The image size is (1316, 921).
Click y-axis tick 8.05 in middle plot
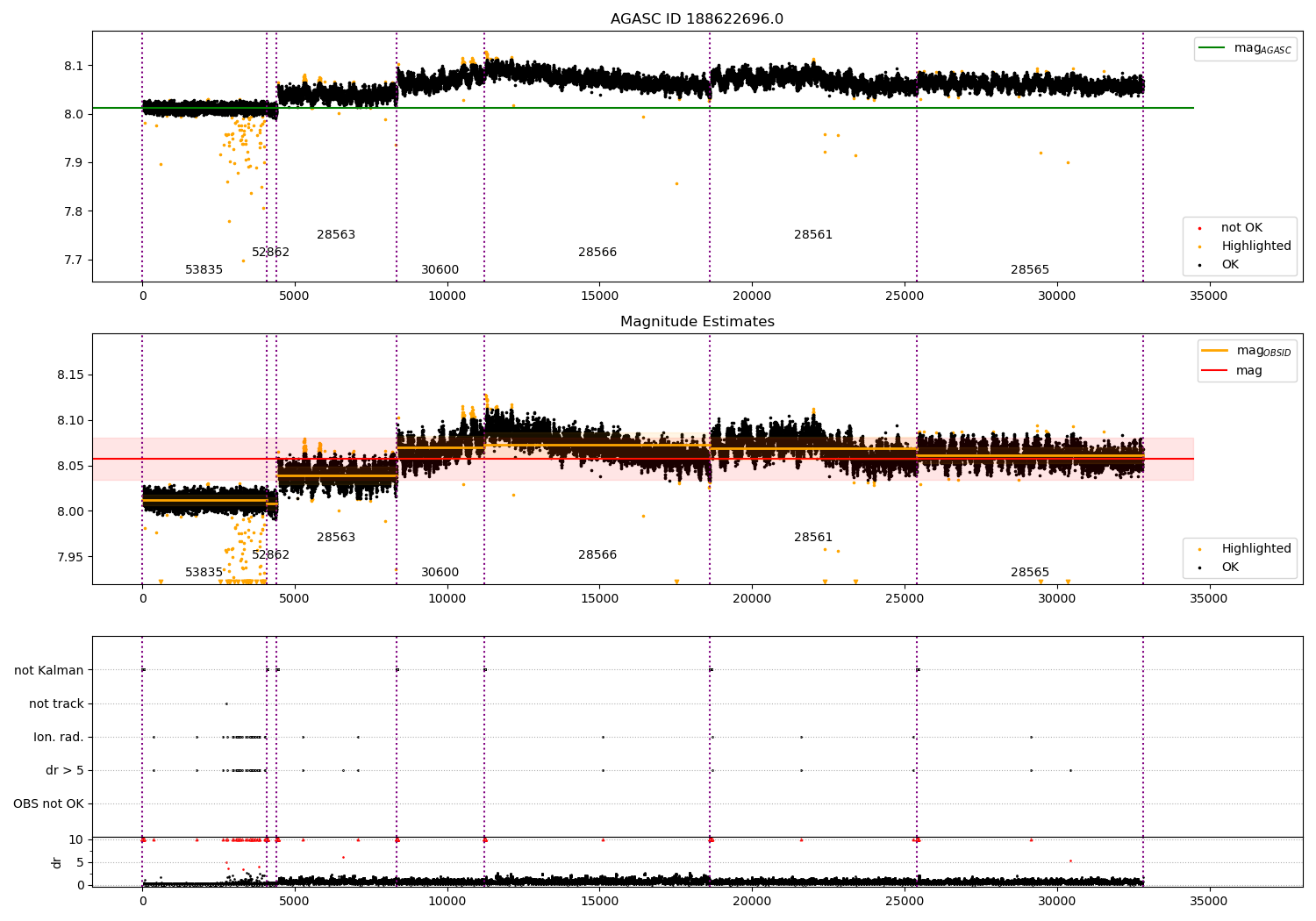pos(69,466)
